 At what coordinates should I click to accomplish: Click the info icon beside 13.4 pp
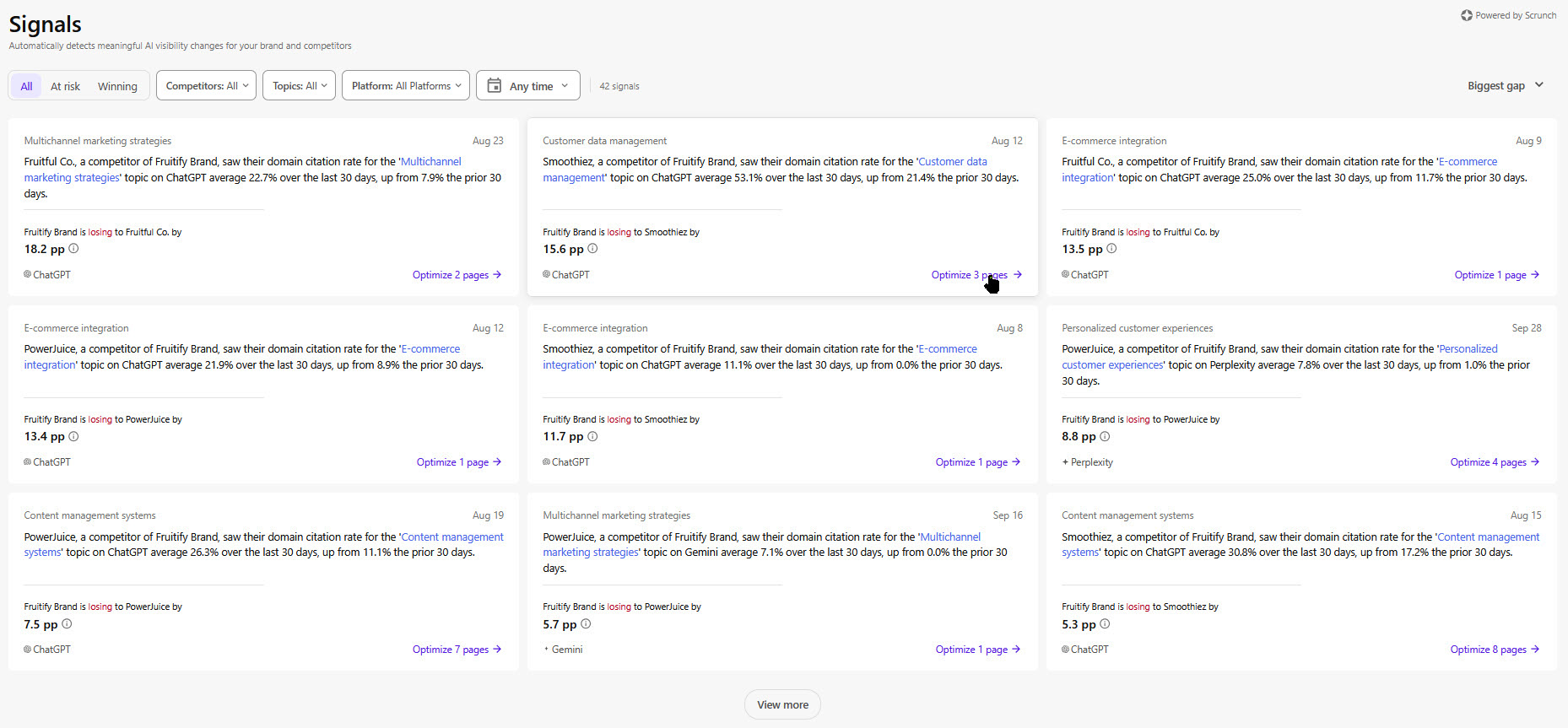point(73,436)
